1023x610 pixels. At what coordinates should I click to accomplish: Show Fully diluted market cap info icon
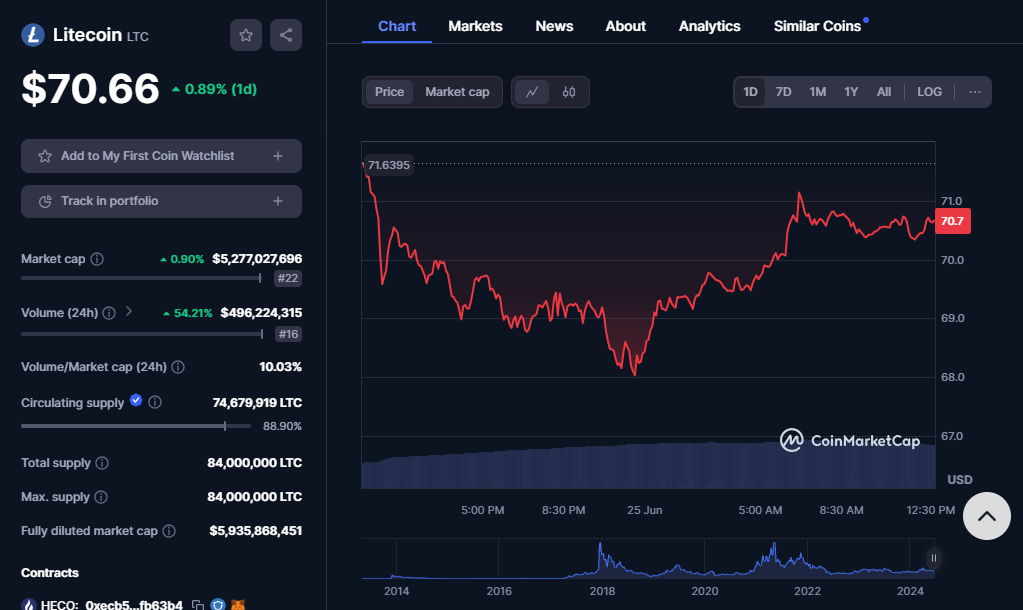pos(169,531)
